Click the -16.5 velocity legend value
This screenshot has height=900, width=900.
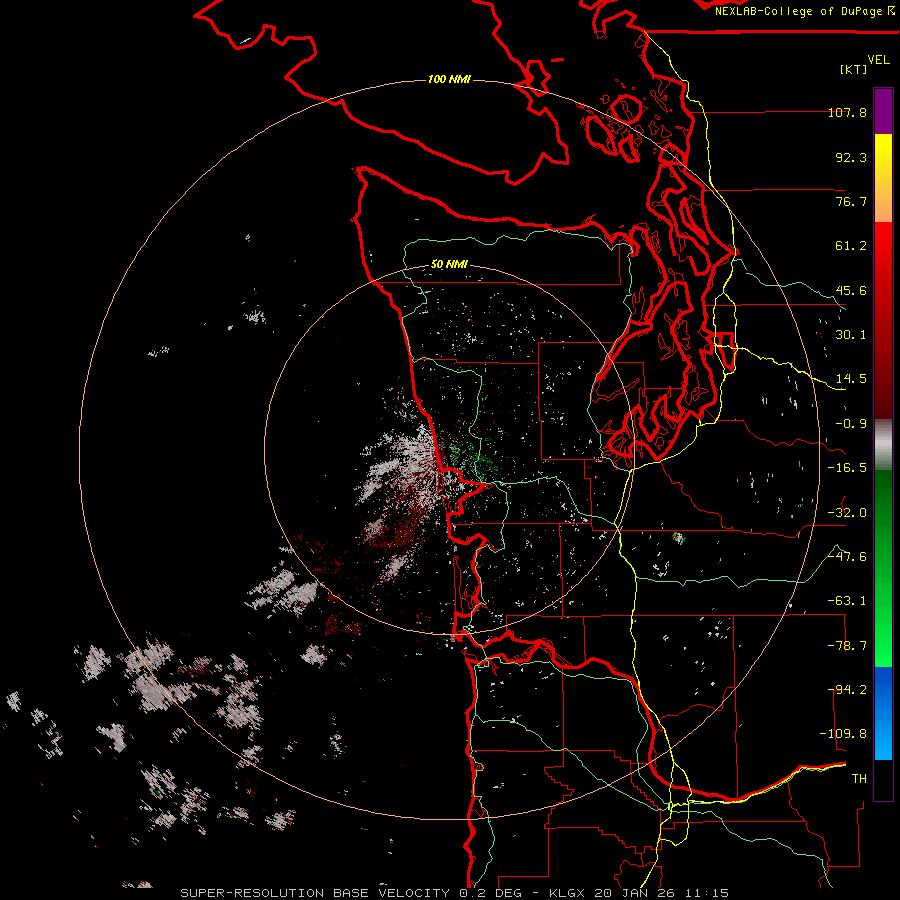(x=847, y=468)
